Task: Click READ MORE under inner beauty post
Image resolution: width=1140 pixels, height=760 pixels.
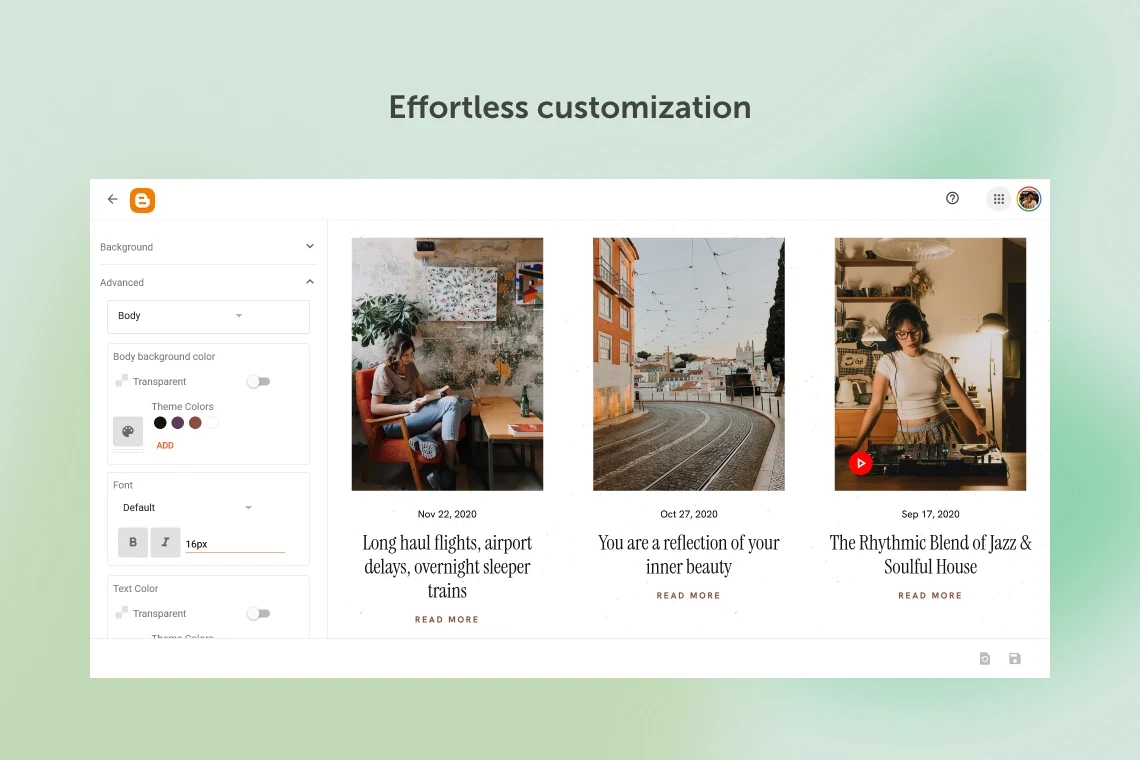Action: point(689,596)
